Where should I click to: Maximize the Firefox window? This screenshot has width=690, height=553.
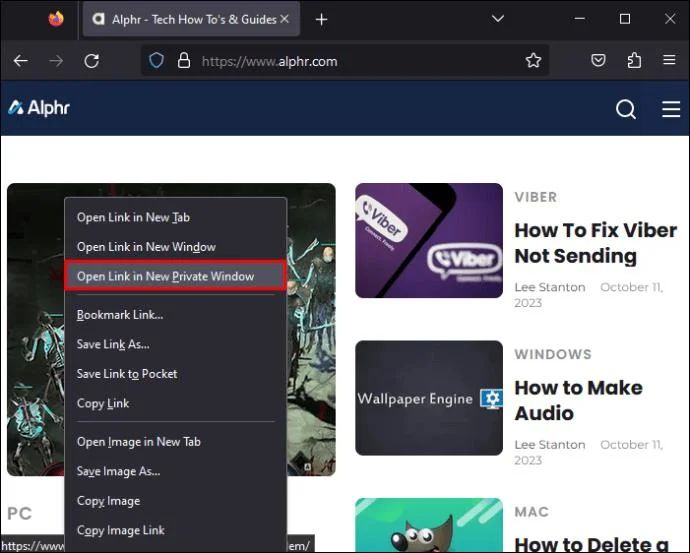click(625, 19)
